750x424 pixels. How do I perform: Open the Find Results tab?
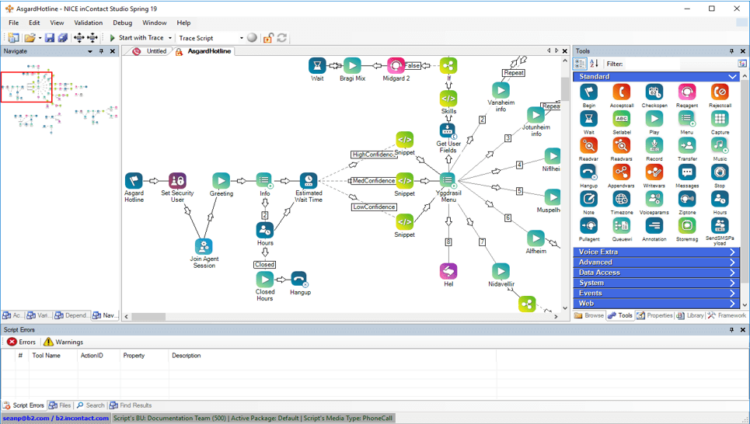pyautogui.click(x=131, y=405)
